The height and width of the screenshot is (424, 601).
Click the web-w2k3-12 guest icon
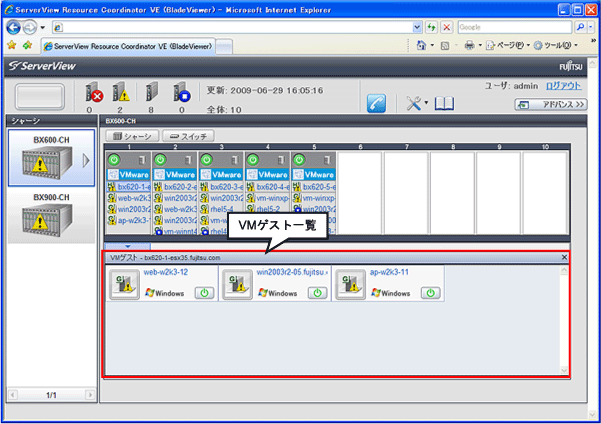click(124, 284)
